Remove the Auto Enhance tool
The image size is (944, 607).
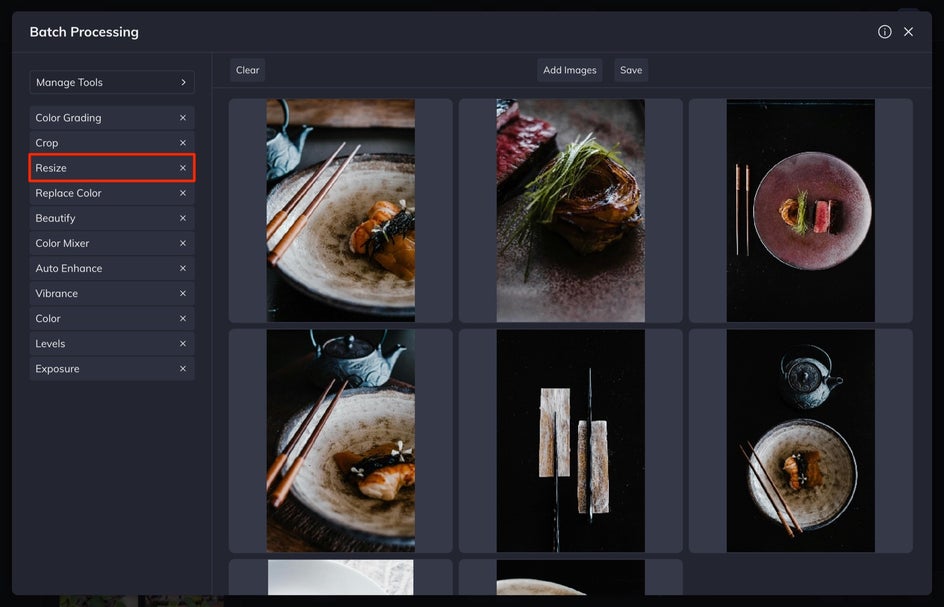tap(183, 269)
